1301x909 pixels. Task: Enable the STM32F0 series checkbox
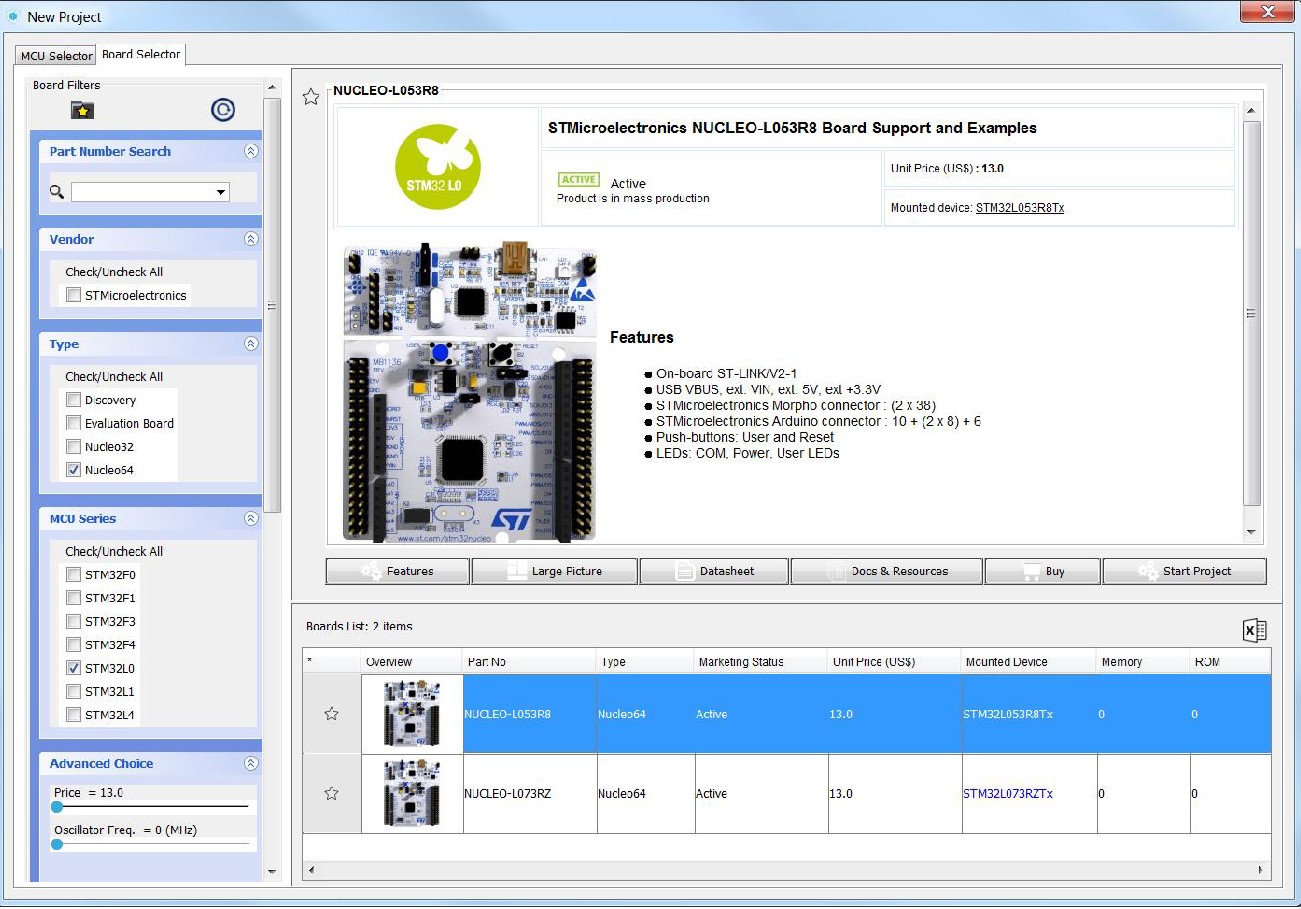[x=73, y=574]
